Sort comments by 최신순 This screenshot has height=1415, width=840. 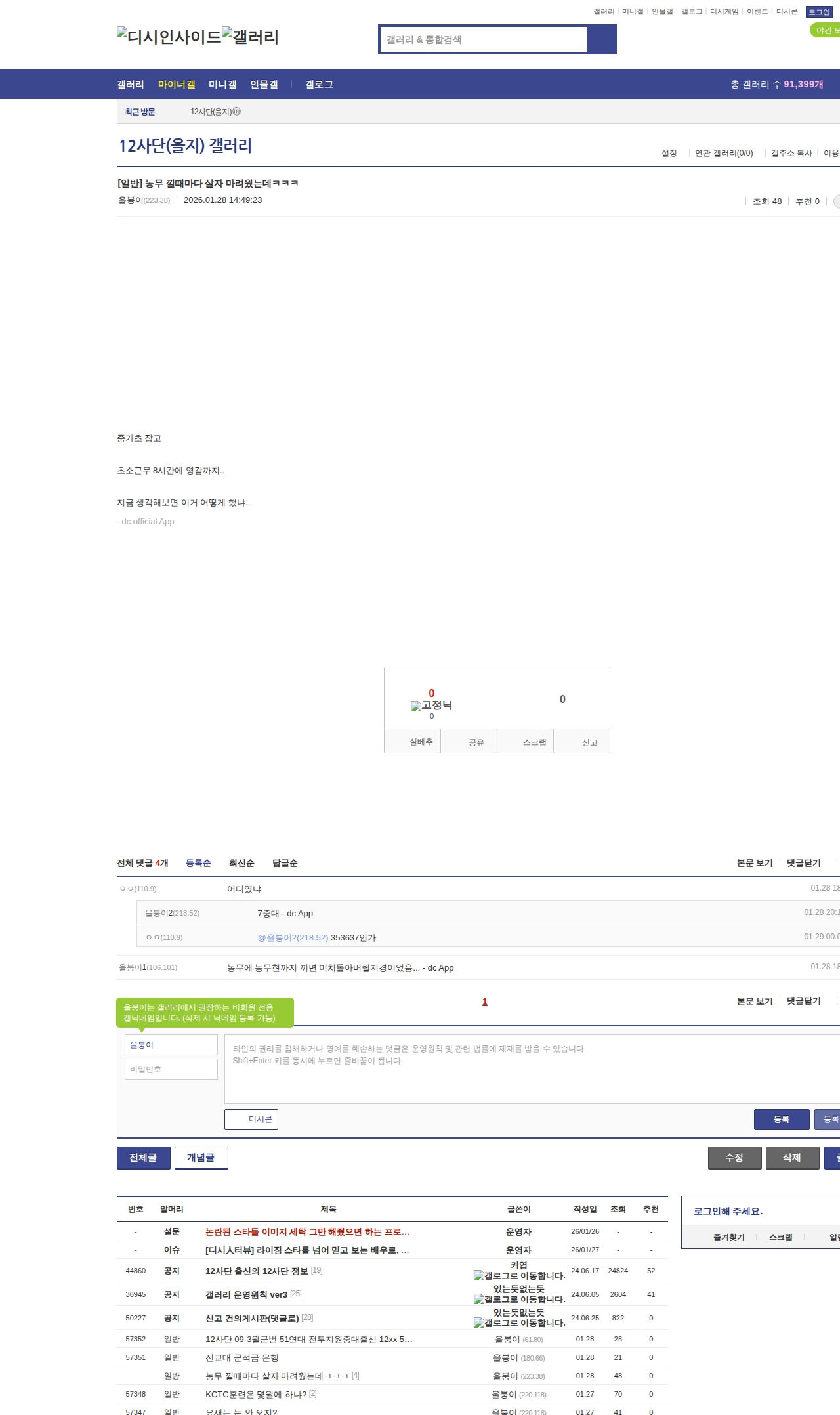point(241,863)
